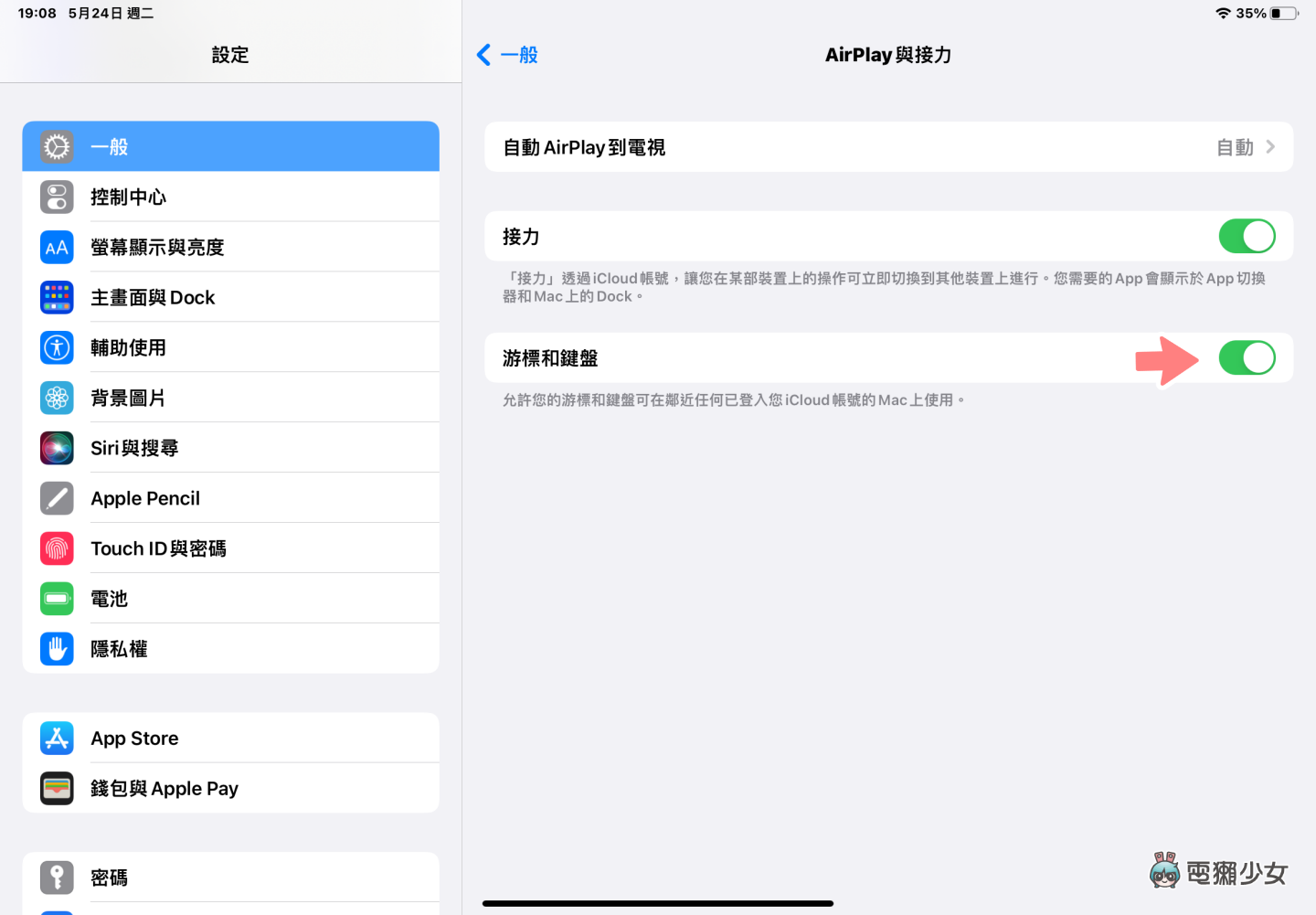
Task: Open the Accessibility (輔助使用) icon
Action: tap(57, 347)
